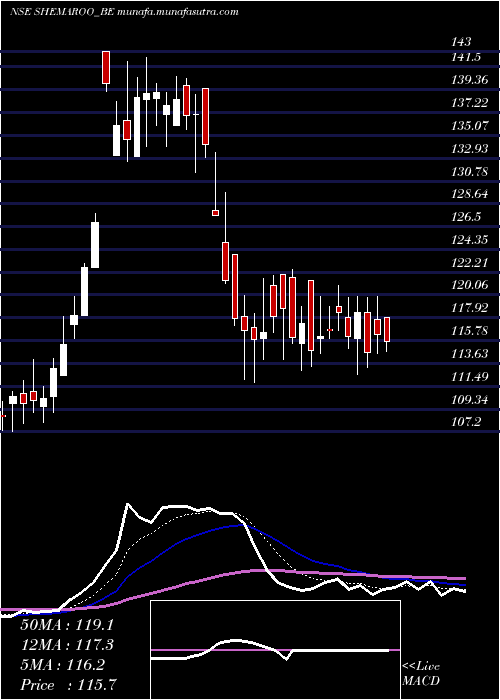Click the 12MA : 117.3 readout
Image resolution: width=500 pixels, height=700 pixels.
67,645
